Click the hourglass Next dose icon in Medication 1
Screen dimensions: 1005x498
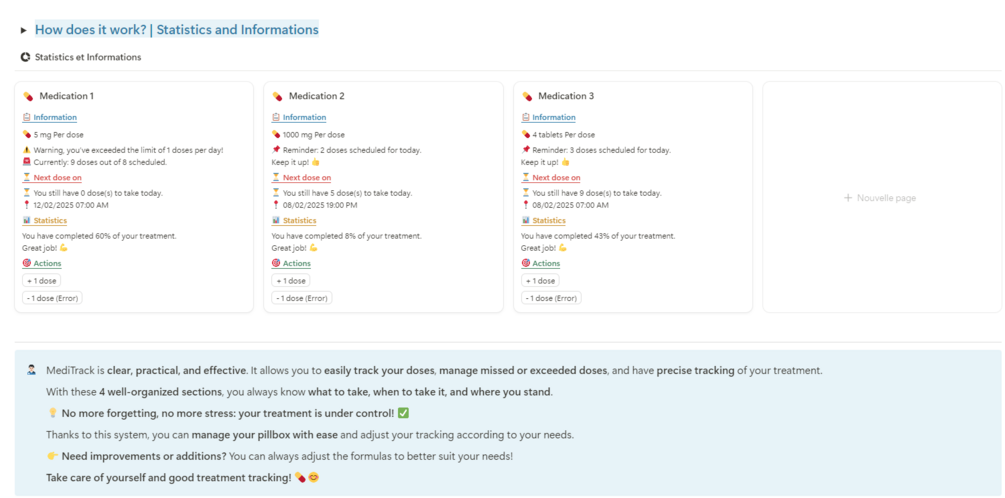click(26, 178)
